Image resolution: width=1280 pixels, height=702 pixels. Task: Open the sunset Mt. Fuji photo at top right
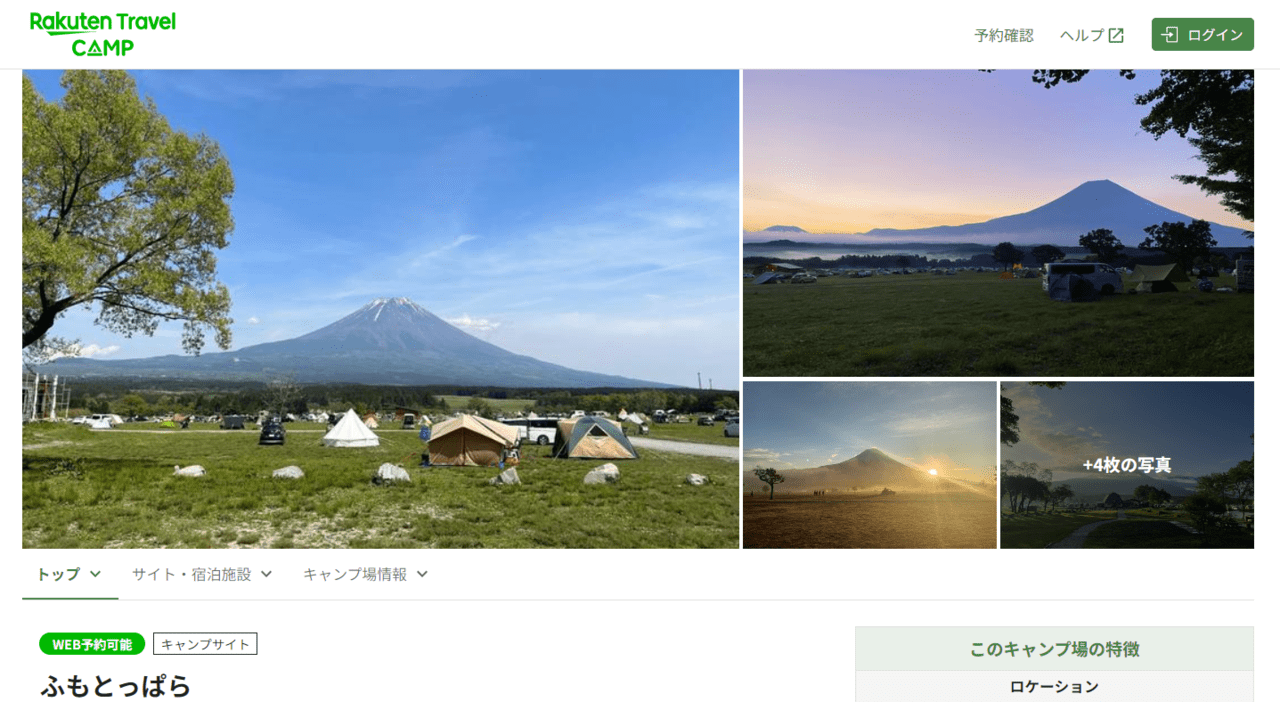click(998, 223)
